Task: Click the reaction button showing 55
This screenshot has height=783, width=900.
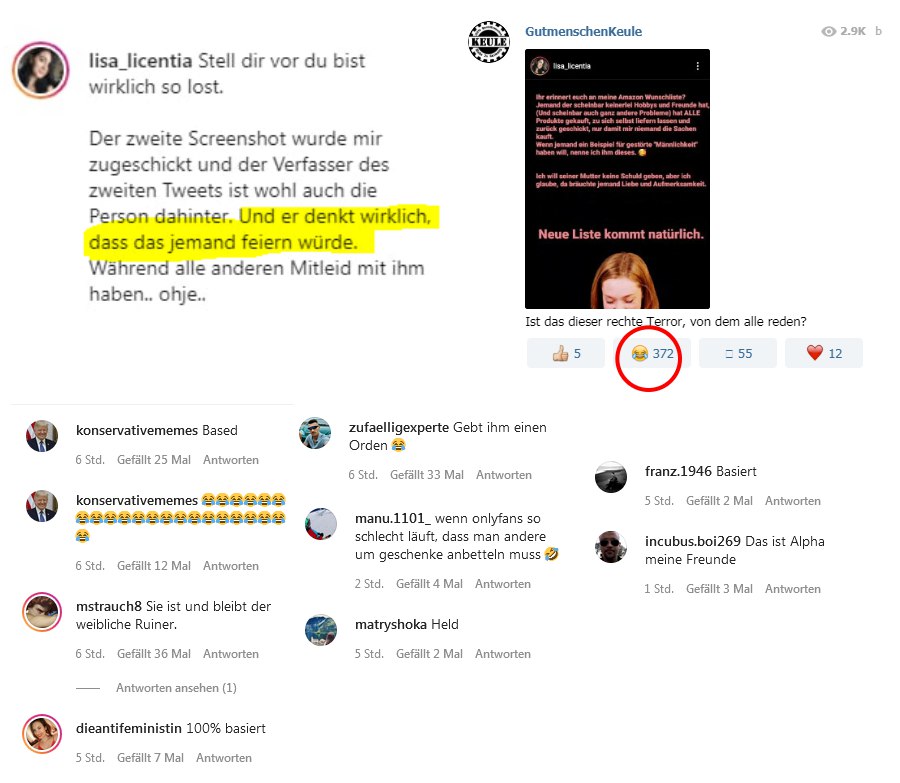Action: pyautogui.click(x=738, y=353)
